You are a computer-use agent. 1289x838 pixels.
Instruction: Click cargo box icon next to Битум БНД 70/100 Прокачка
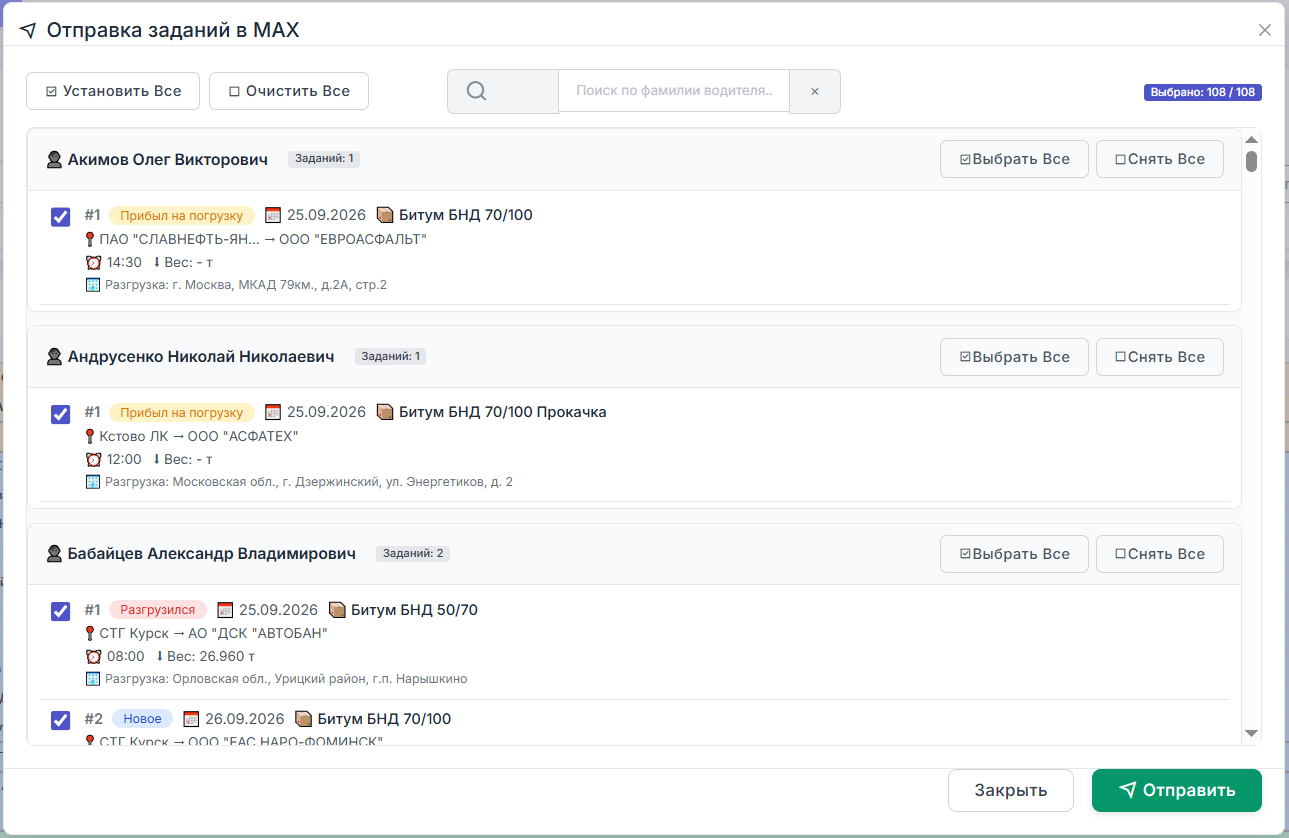tap(385, 412)
